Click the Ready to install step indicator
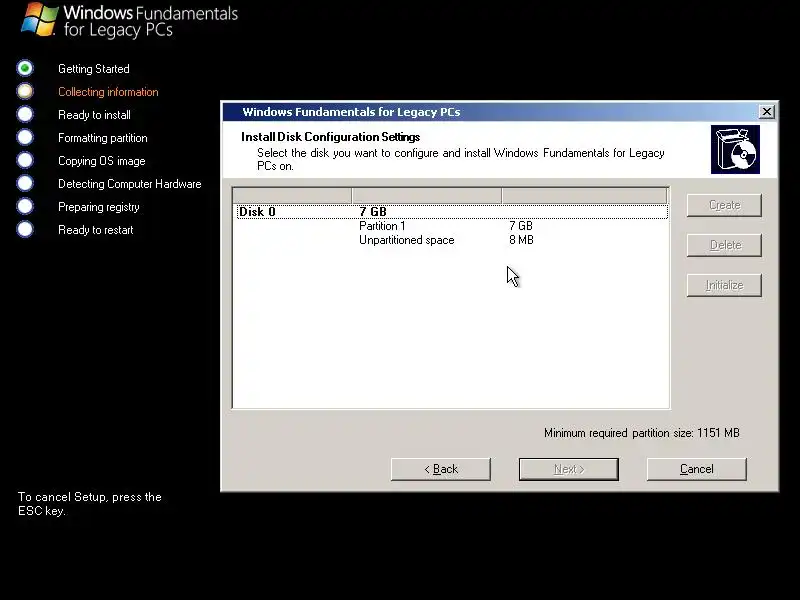 pos(25,114)
